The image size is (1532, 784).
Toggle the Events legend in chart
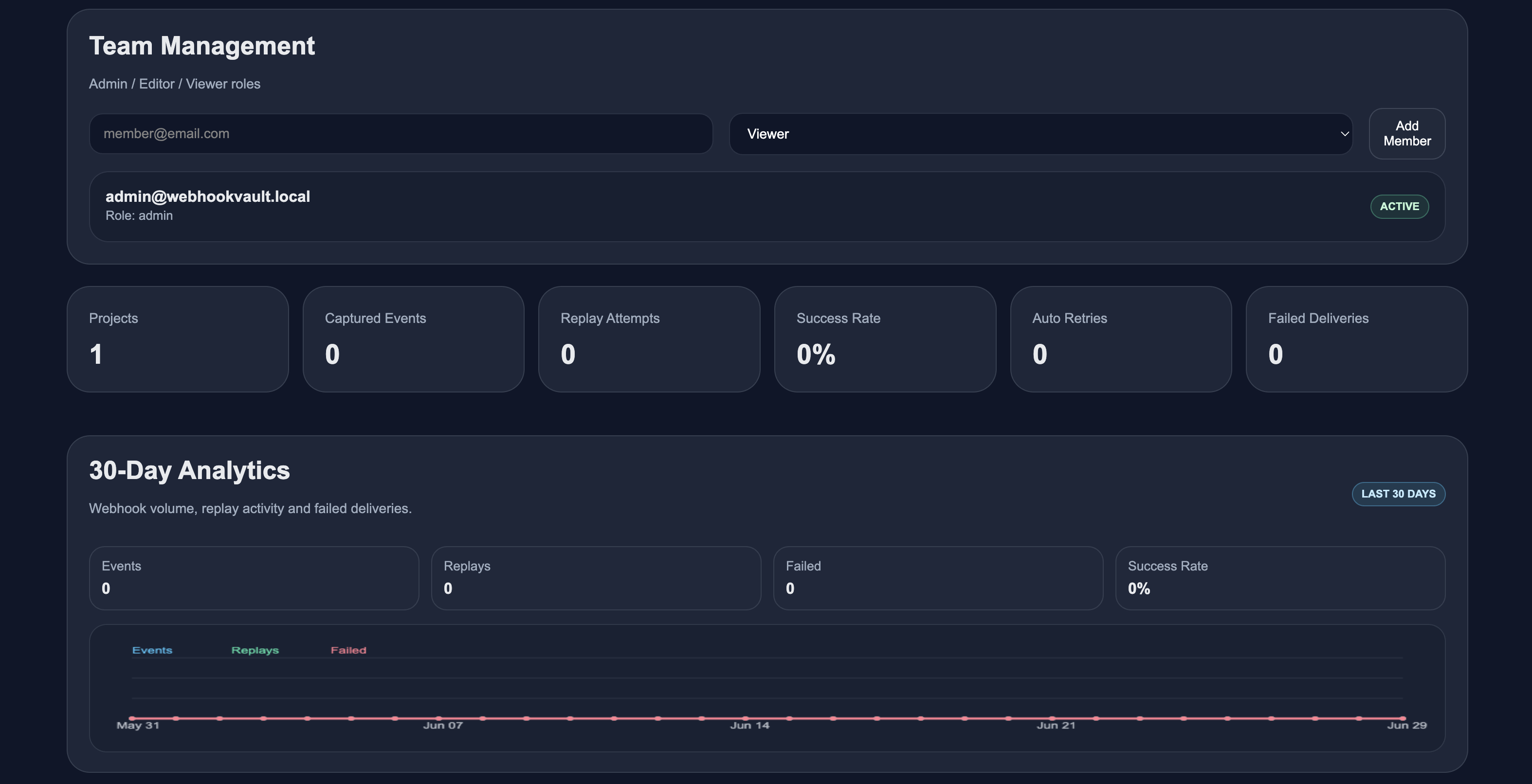[152, 650]
